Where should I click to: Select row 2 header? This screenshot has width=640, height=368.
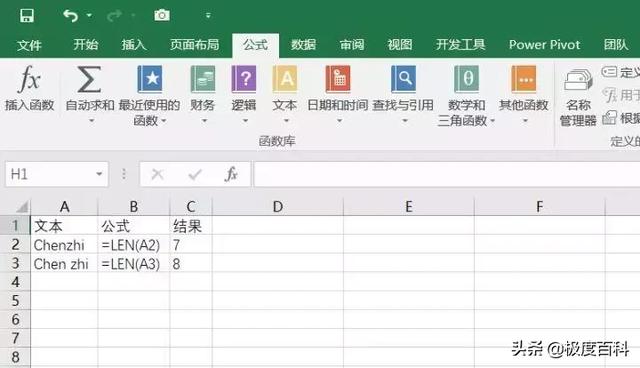point(15,244)
